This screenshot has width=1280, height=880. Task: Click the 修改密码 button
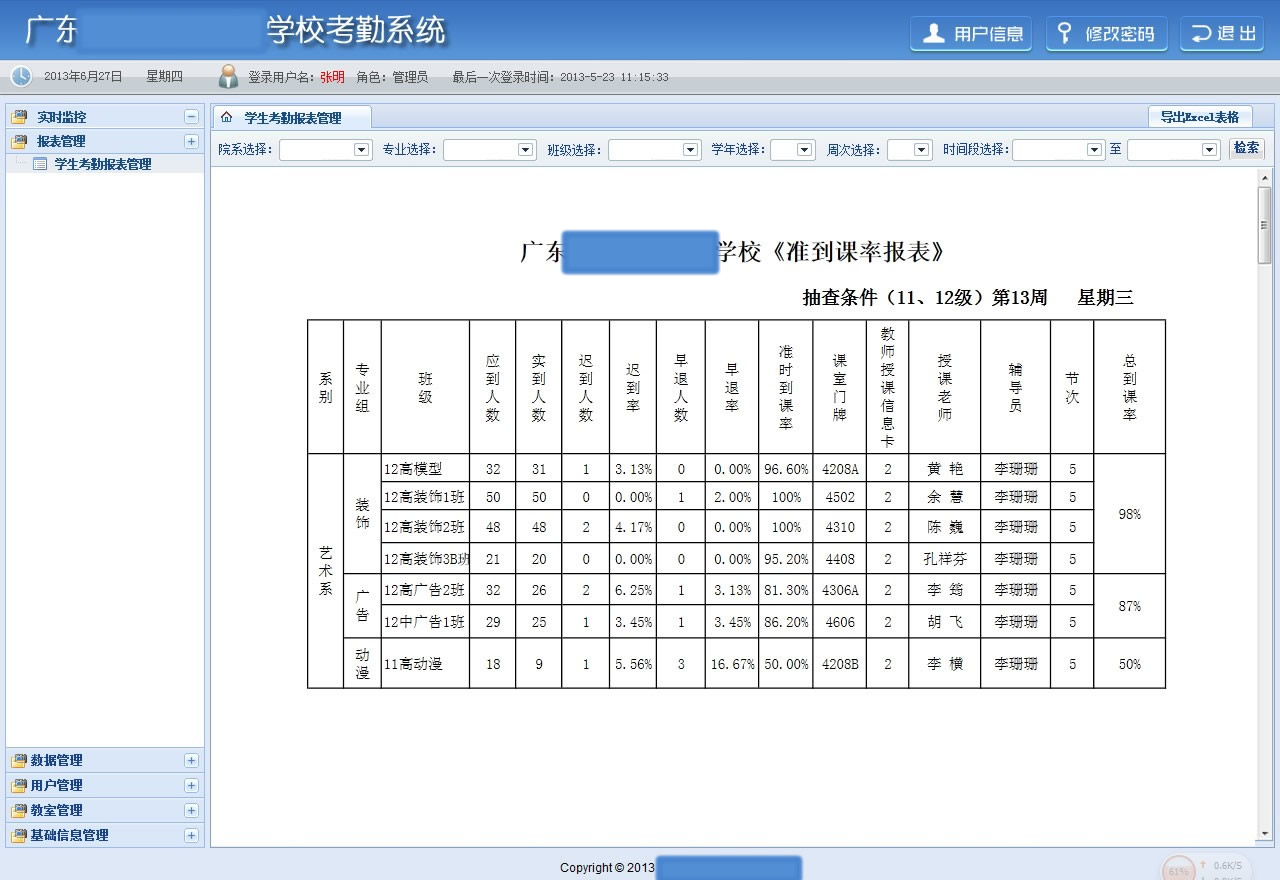[x=1107, y=33]
